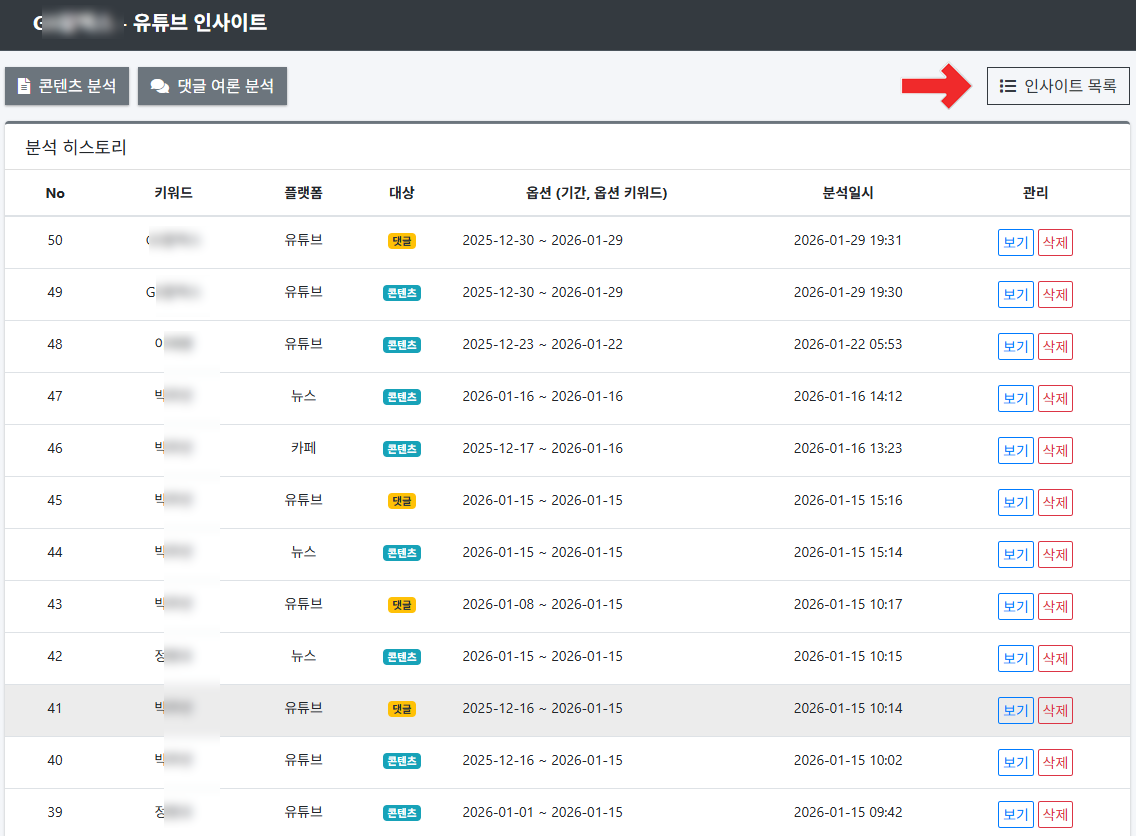This screenshot has width=1136, height=836.
Task: Click the 플랫폼 column header
Action: tap(303, 193)
